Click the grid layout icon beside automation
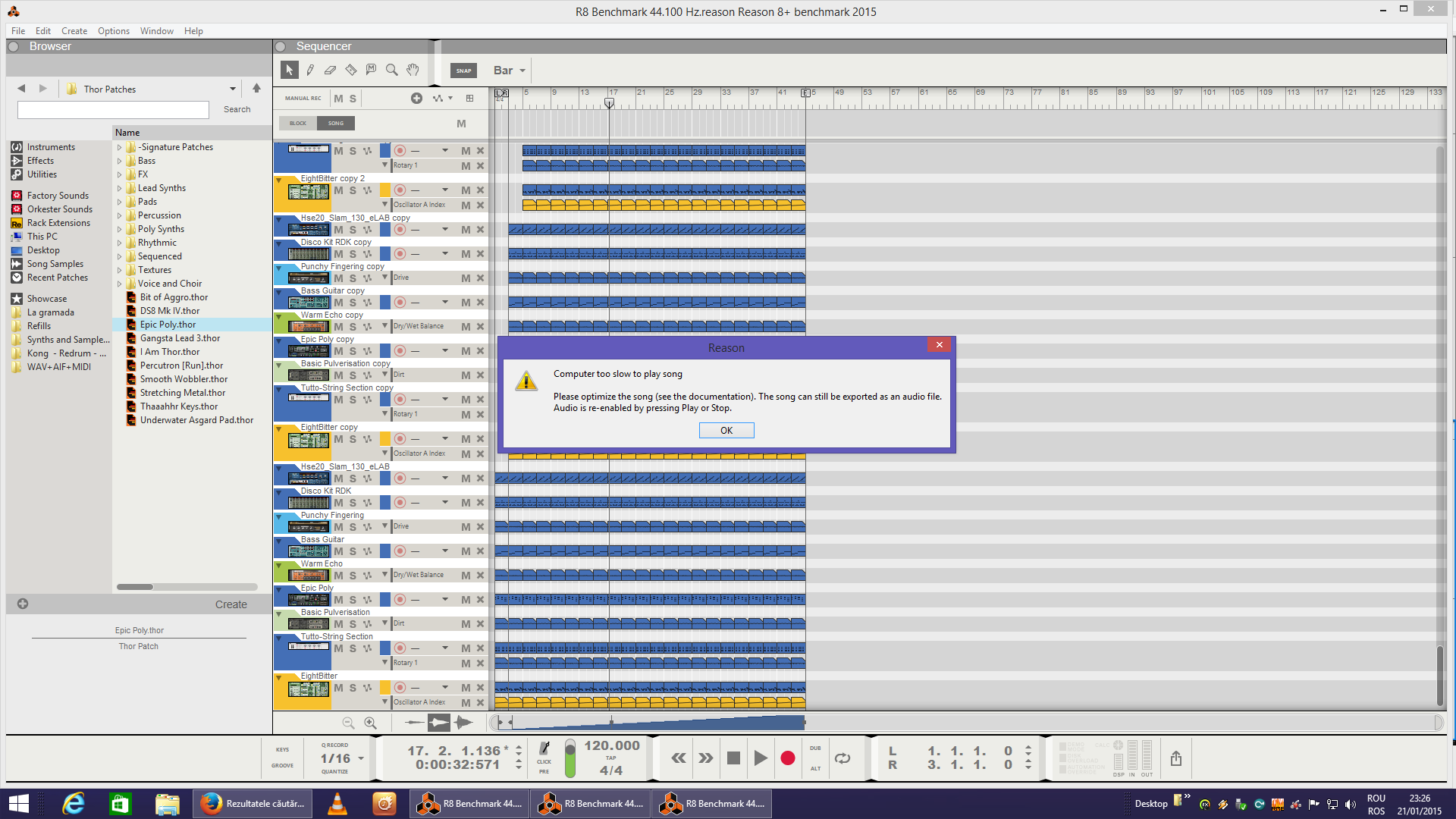 (x=470, y=98)
